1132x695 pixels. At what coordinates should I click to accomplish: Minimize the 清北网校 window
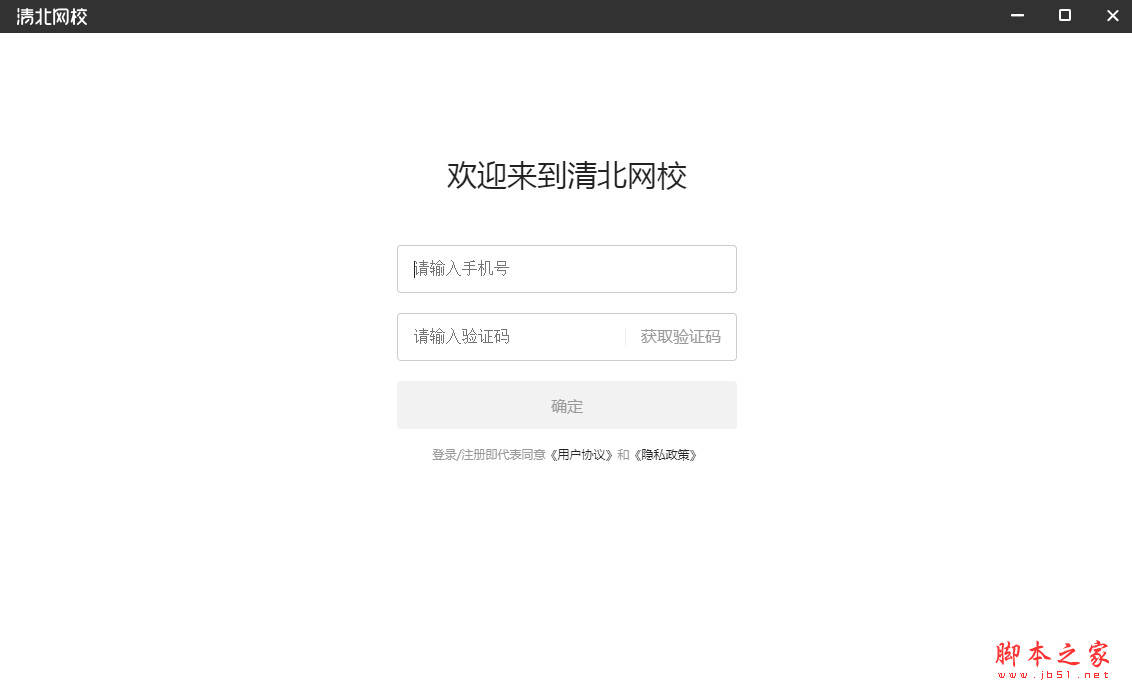pos(1017,15)
